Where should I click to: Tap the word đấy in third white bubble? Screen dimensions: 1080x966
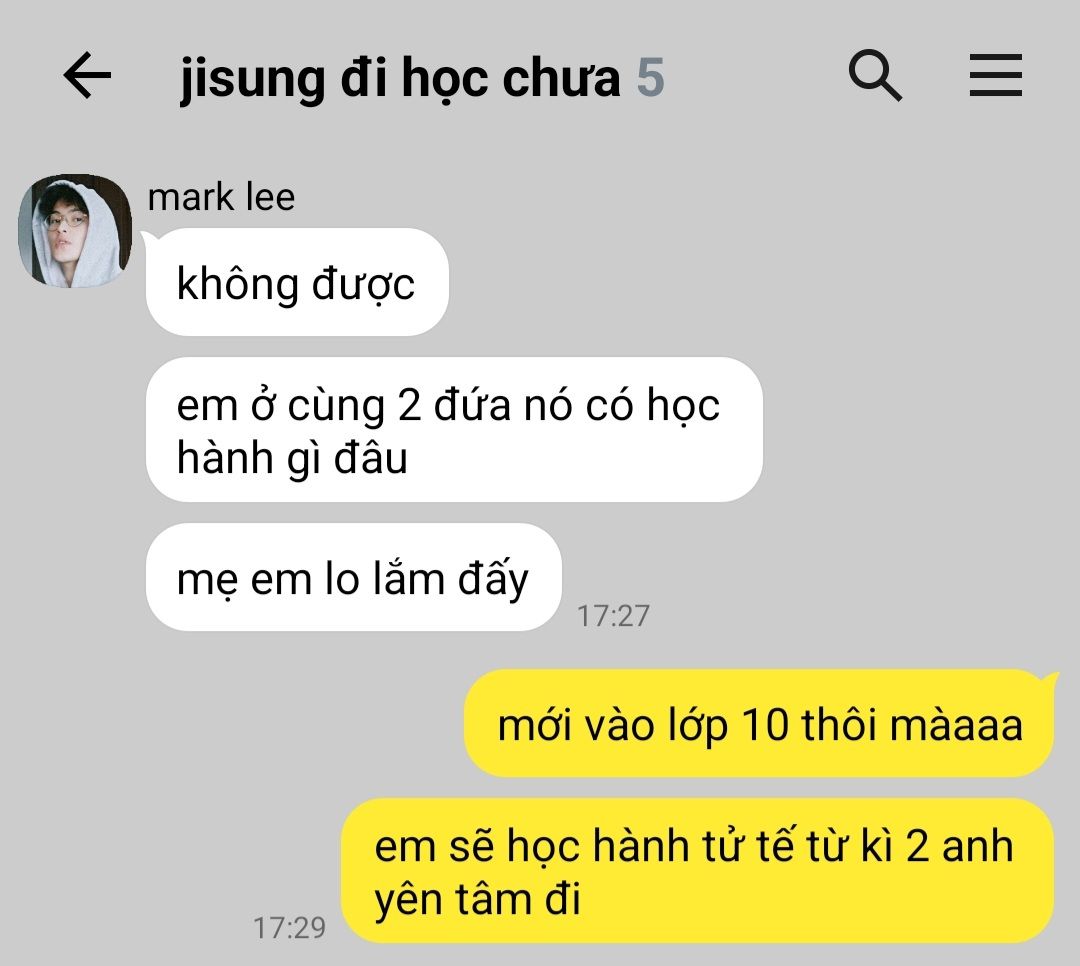493,579
